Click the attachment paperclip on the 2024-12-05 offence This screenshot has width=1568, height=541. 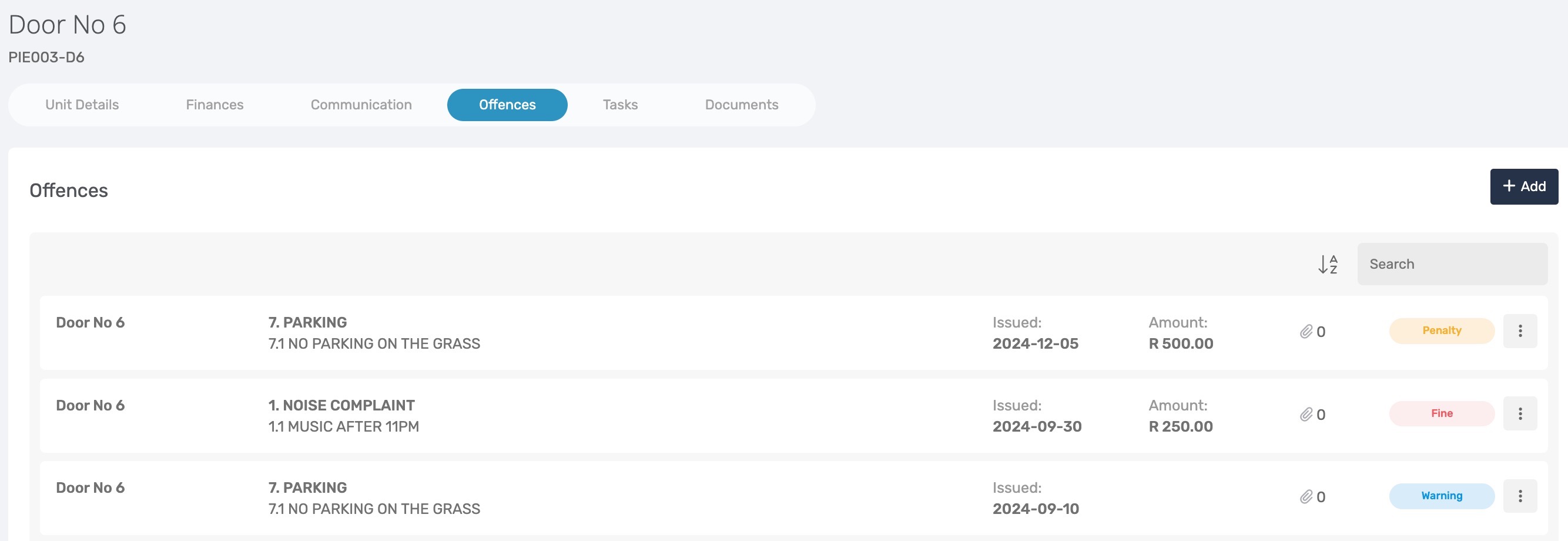[1306, 332]
